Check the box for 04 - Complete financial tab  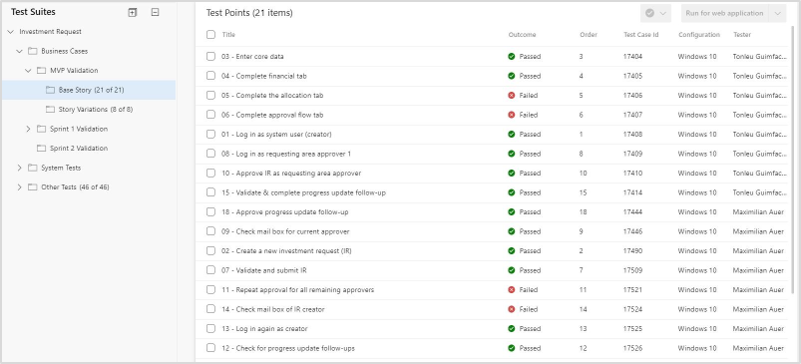click(x=210, y=76)
